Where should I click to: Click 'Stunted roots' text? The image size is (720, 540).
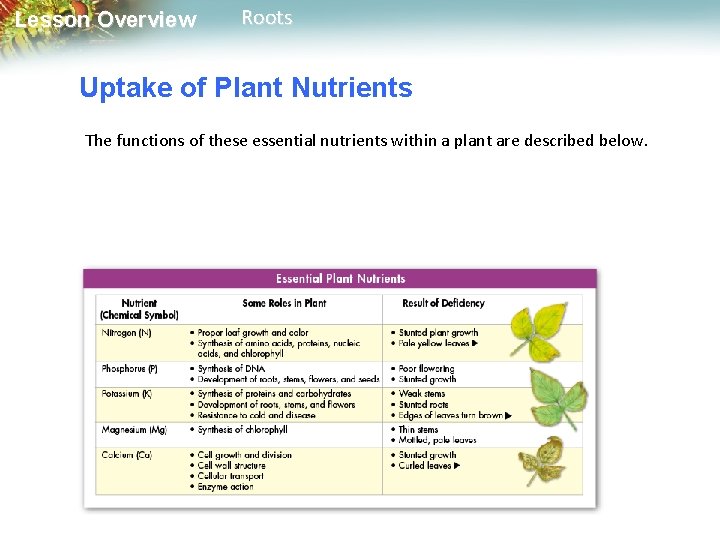click(x=423, y=405)
